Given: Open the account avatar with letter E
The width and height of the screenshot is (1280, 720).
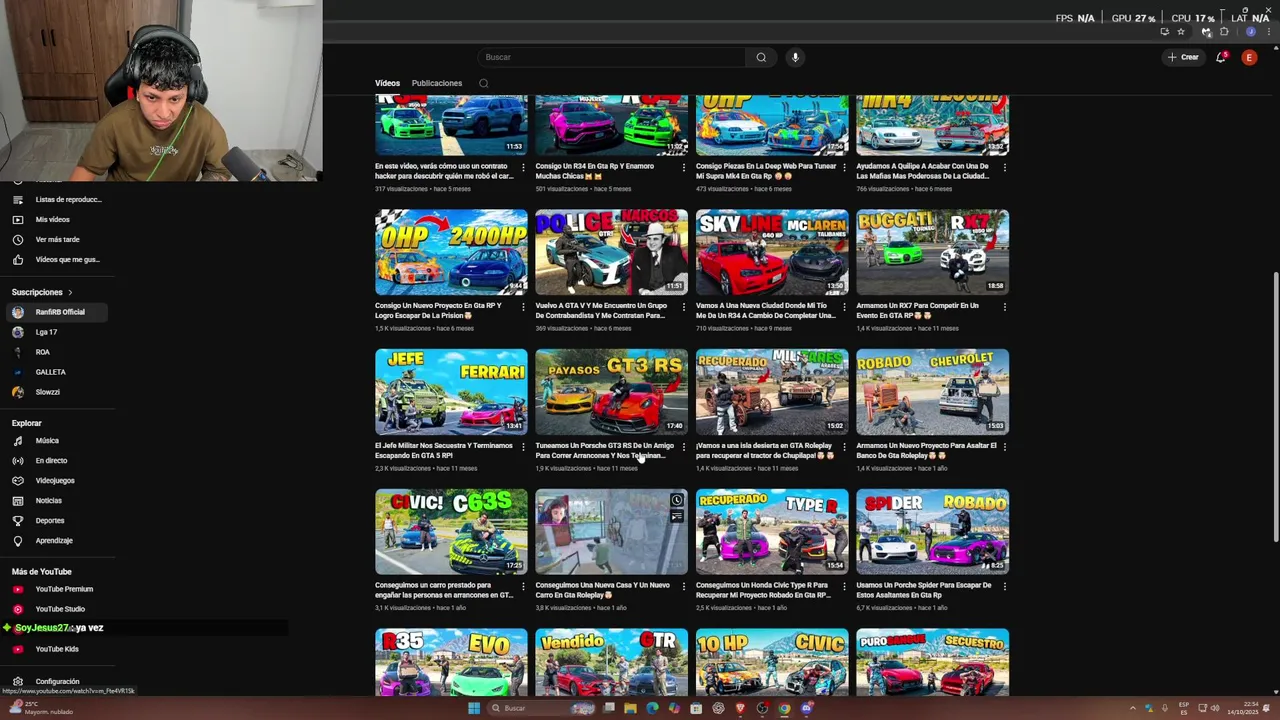Looking at the screenshot, I should click(1249, 57).
